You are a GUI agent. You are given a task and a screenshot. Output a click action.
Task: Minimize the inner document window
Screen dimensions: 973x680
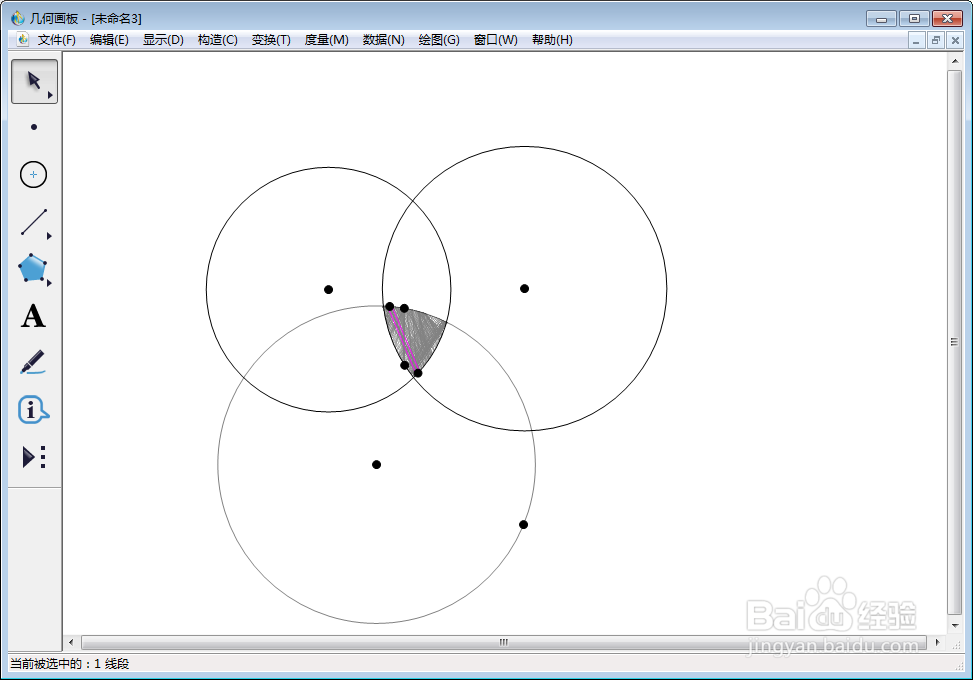click(916, 40)
